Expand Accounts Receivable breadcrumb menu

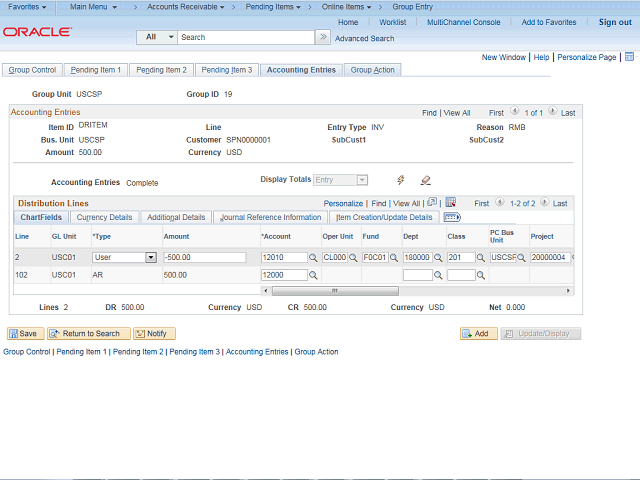click(x=186, y=7)
